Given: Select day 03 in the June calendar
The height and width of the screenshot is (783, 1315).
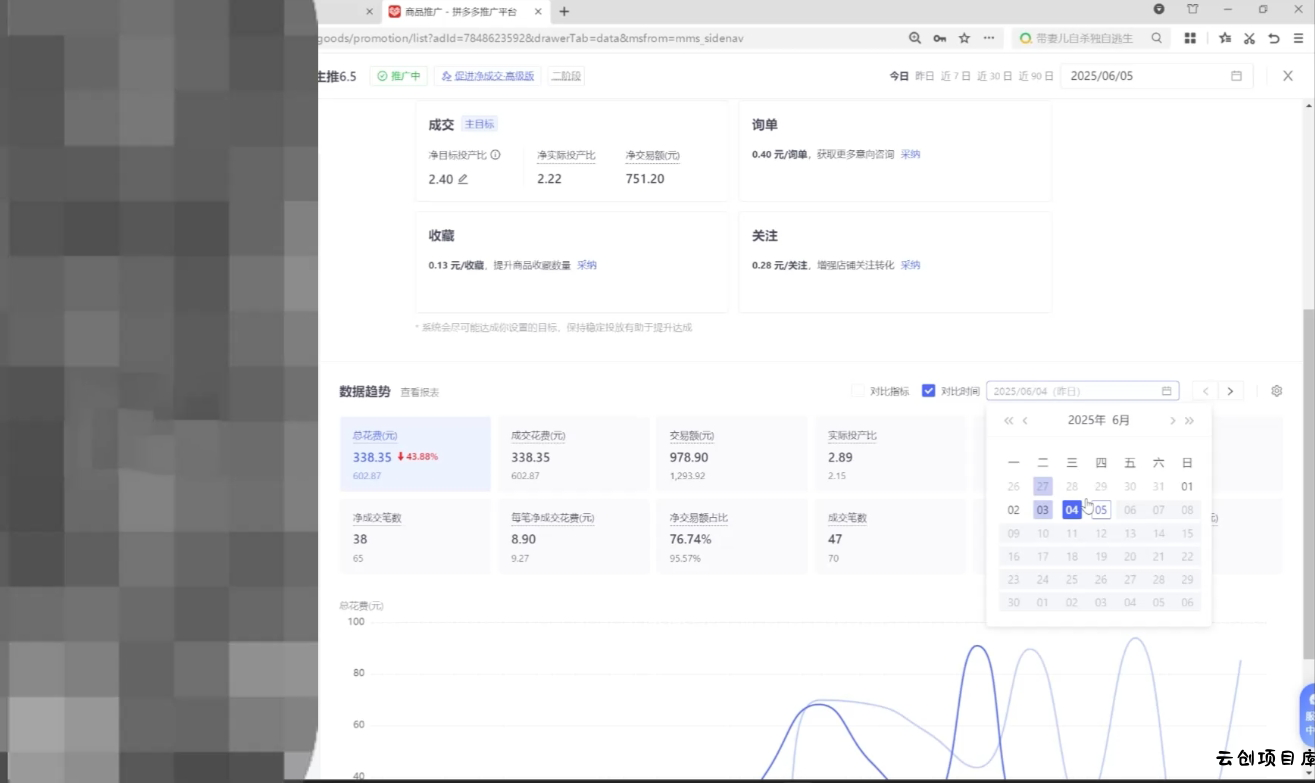Looking at the screenshot, I should coord(1042,510).
